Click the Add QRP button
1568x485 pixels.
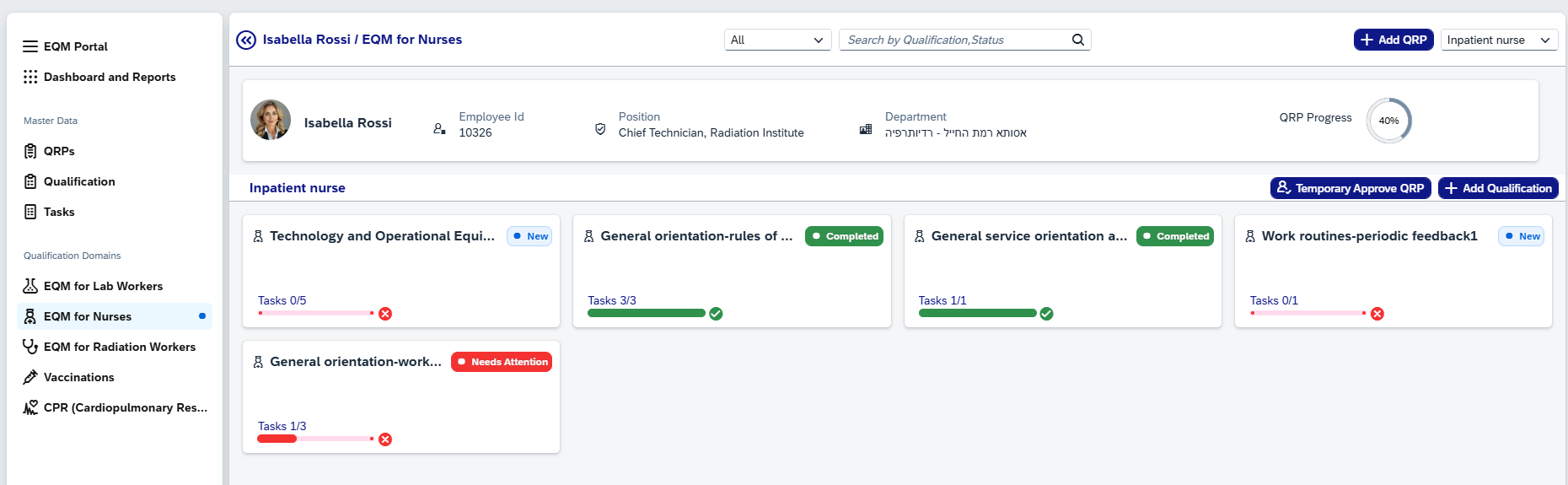(1393, 40)
